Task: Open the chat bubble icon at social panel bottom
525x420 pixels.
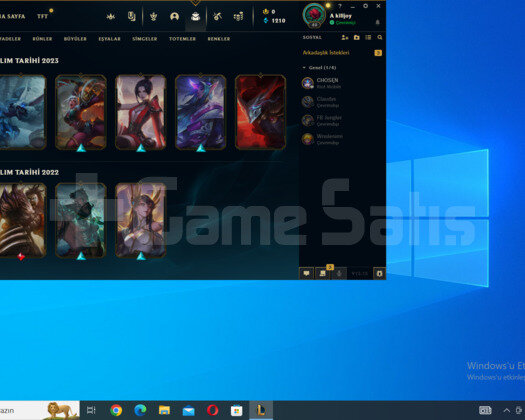Action: 306,274
